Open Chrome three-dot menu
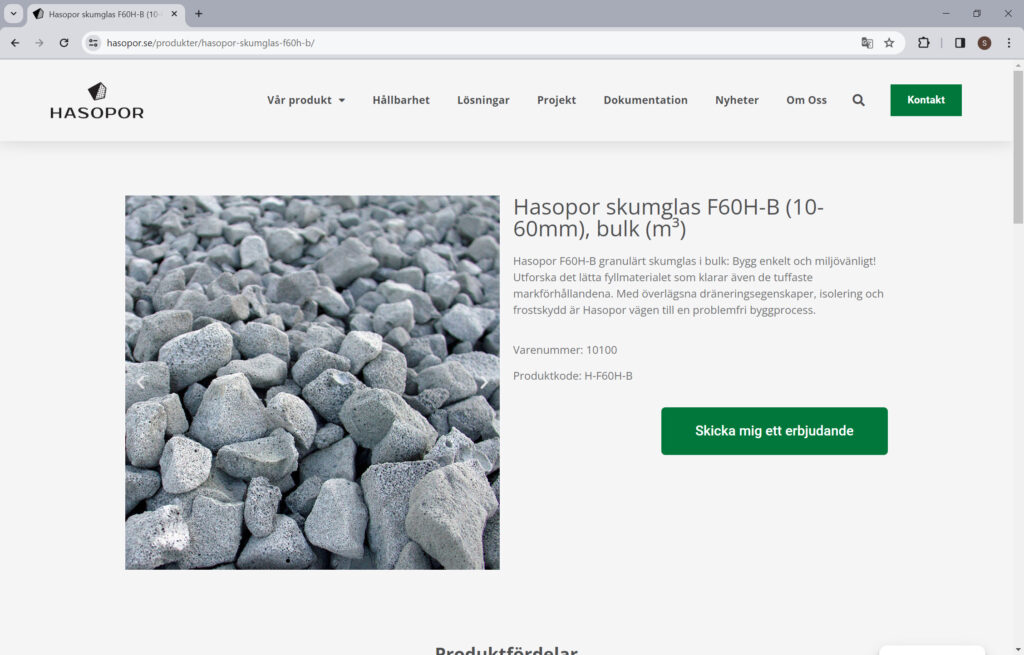The height and width of the screenshot is (655, 1024). tap(1009, 43)
